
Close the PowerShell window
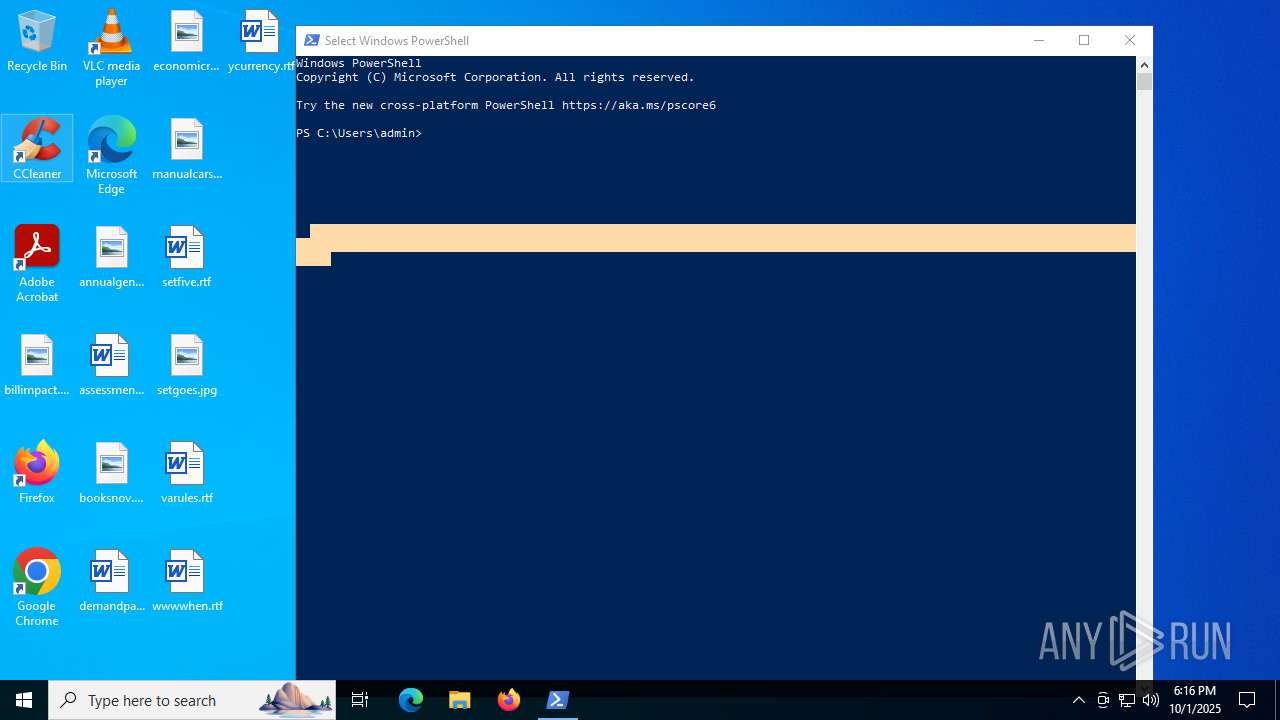(1130, 40)
